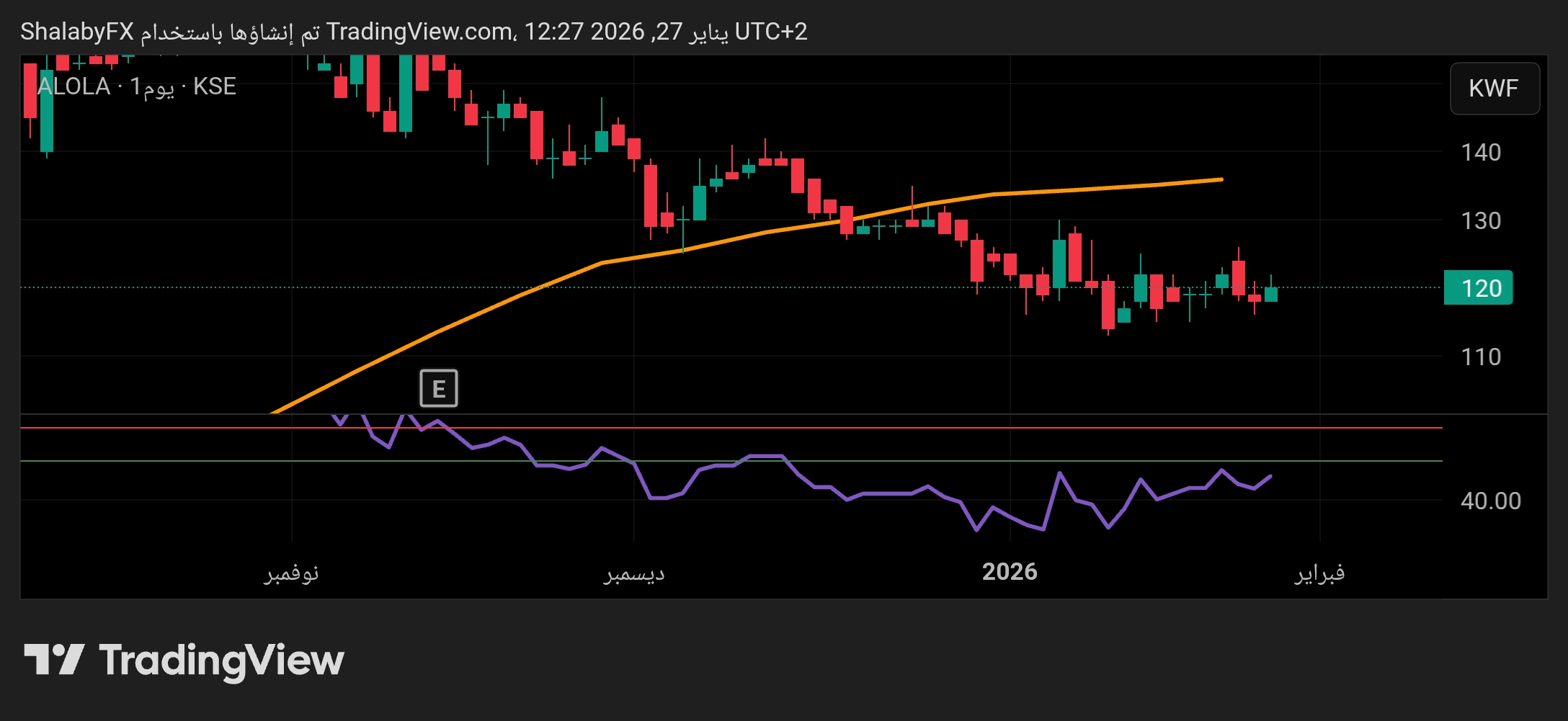This screenshot has width=1568, height=721.
Task: Click the 140 price scale label
Action: tap(1481, 153)
